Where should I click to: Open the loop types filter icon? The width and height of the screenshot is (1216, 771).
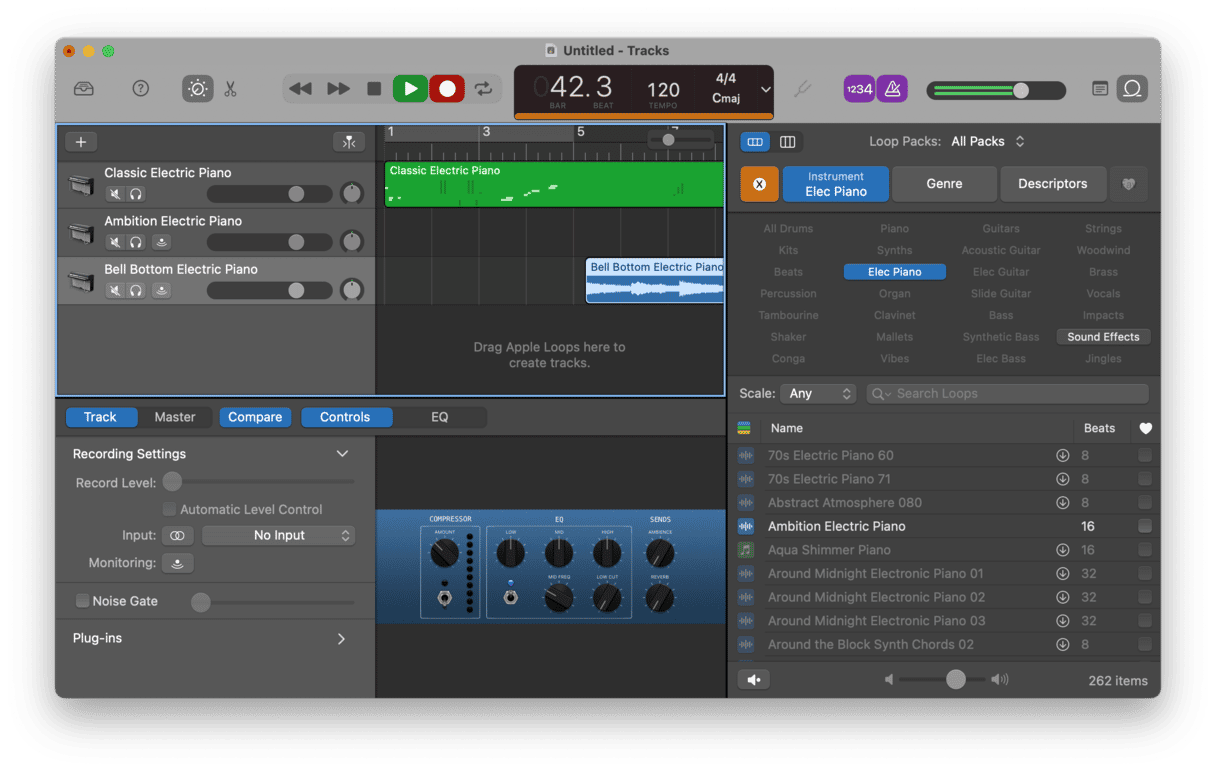tap(744, 428)
